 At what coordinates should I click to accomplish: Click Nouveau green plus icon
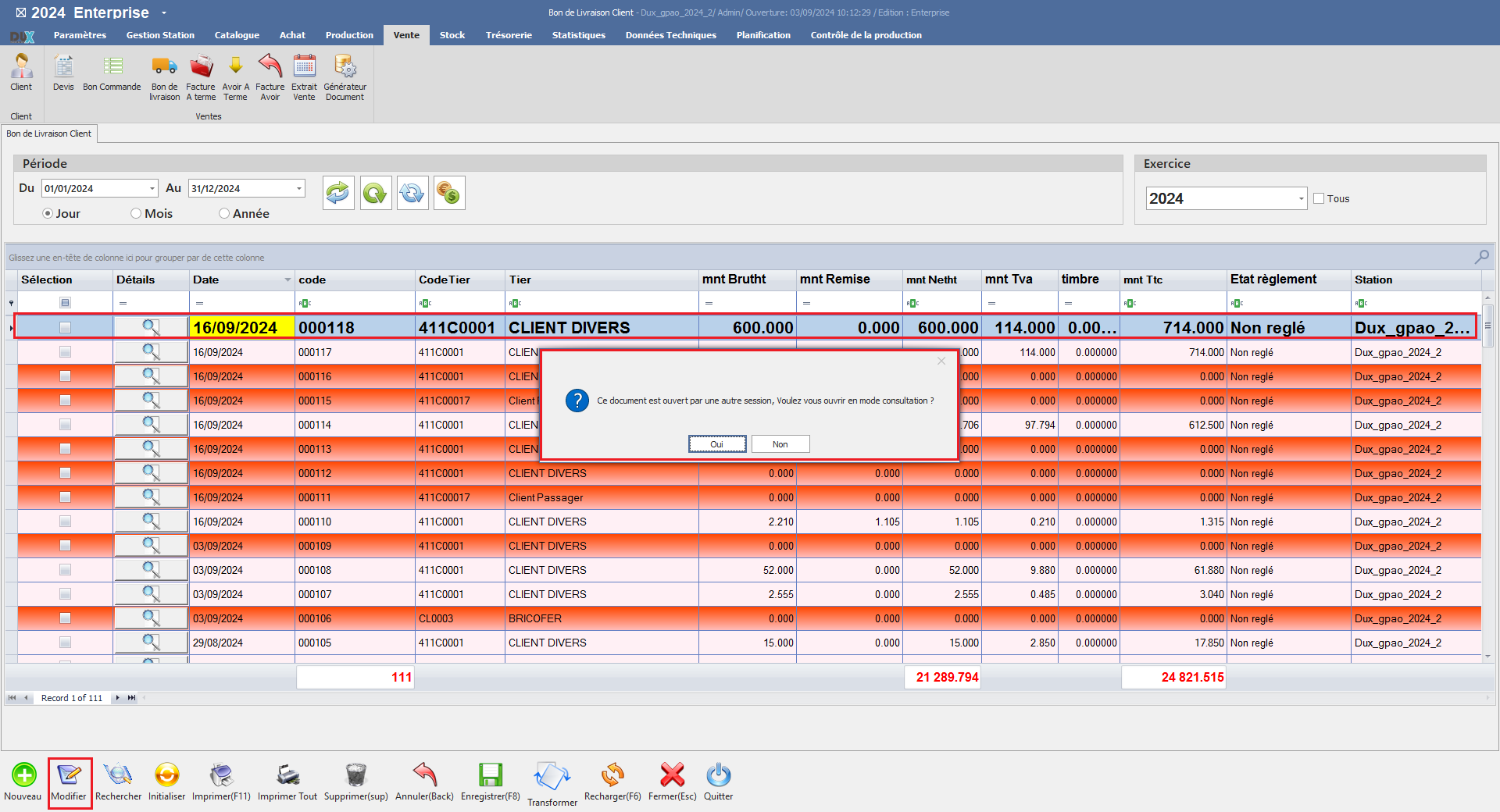click(23, 775)
